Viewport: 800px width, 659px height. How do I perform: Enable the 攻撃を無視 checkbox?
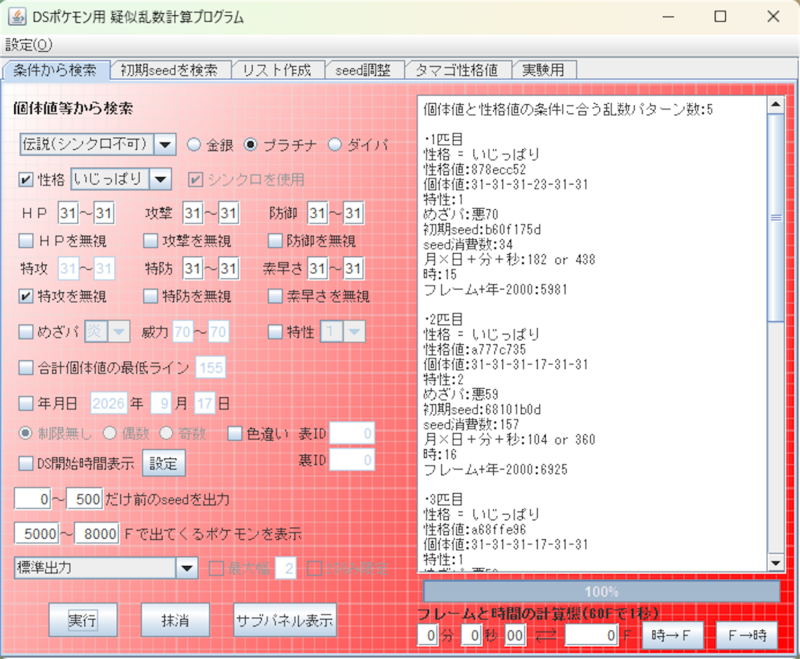pyautogui.click(x=151, y=241)
